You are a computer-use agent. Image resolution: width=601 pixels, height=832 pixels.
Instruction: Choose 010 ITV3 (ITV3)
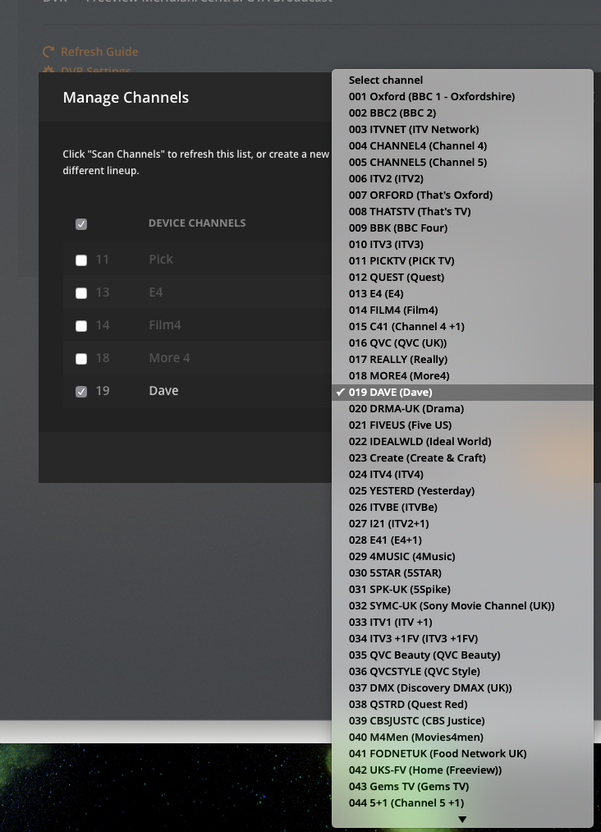(463, 245)
